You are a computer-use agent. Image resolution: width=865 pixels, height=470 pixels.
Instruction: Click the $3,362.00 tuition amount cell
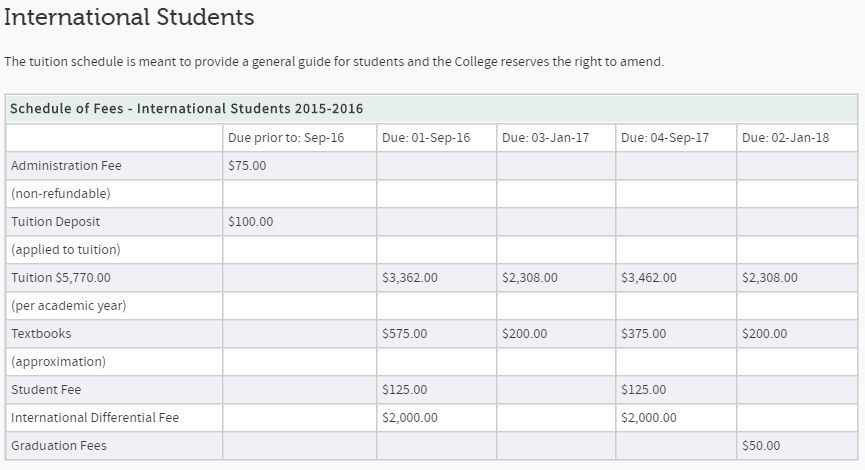[409, 278]
